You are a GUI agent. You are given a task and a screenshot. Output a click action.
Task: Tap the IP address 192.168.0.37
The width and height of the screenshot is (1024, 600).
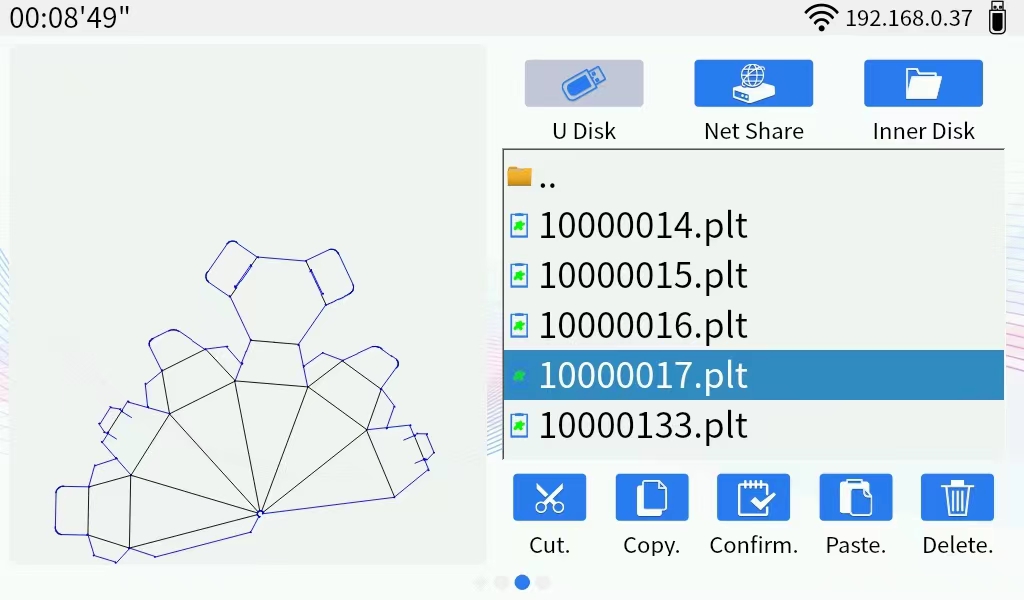pyautogui.click(x=908, y=18)
